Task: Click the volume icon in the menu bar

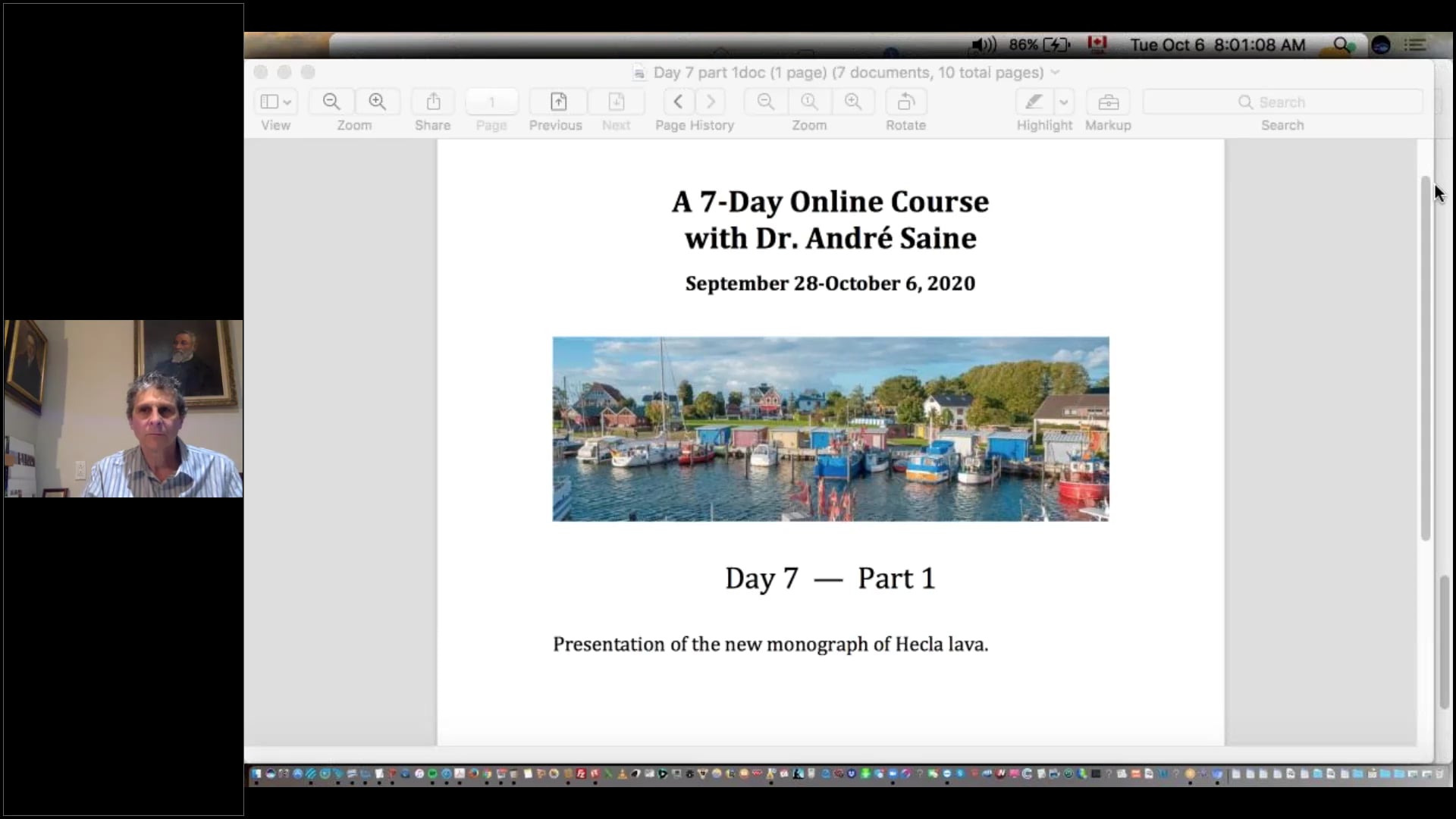Action: click(981, 45)
